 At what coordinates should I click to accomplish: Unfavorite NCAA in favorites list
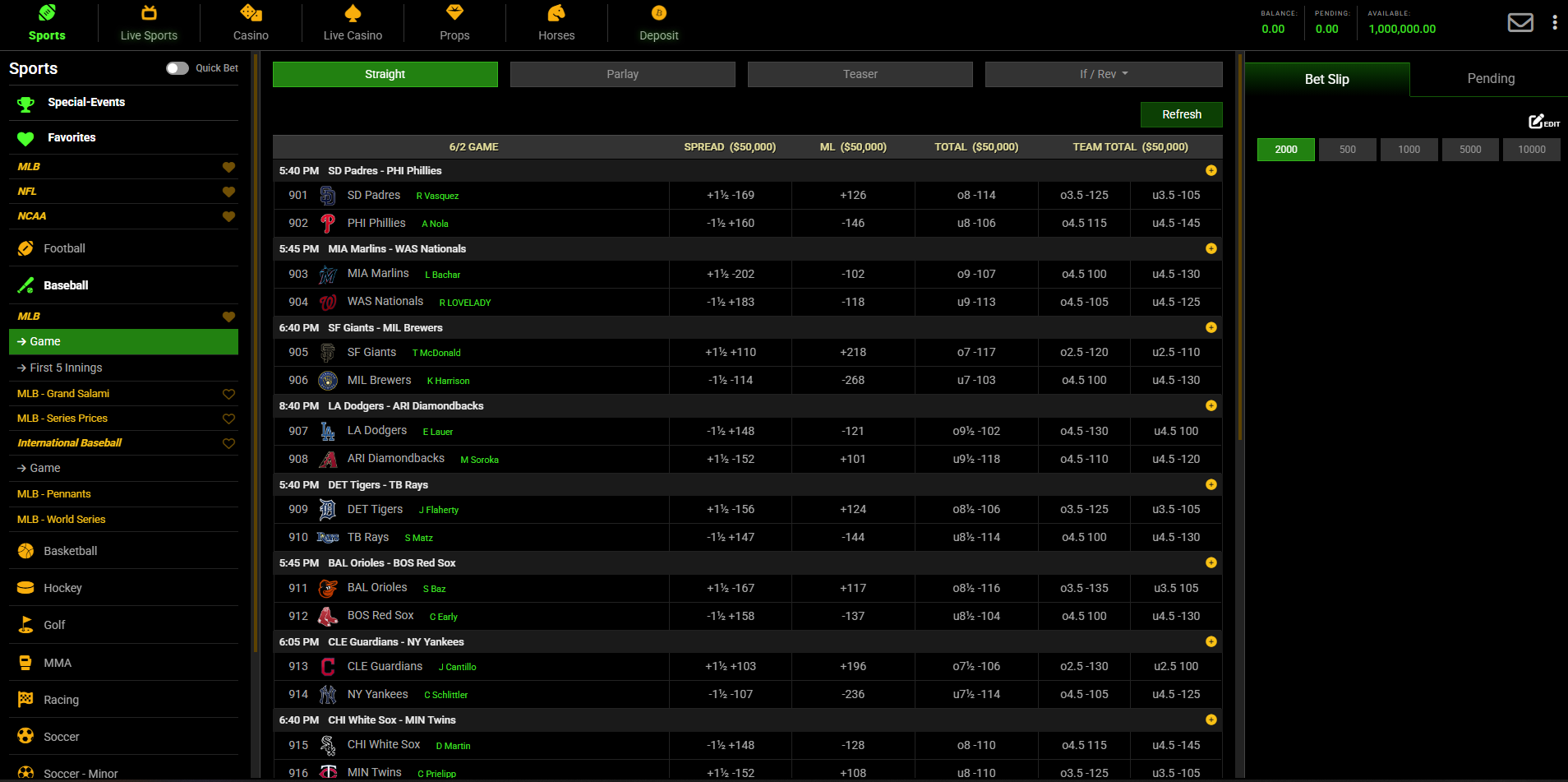(x=228, y=216)
